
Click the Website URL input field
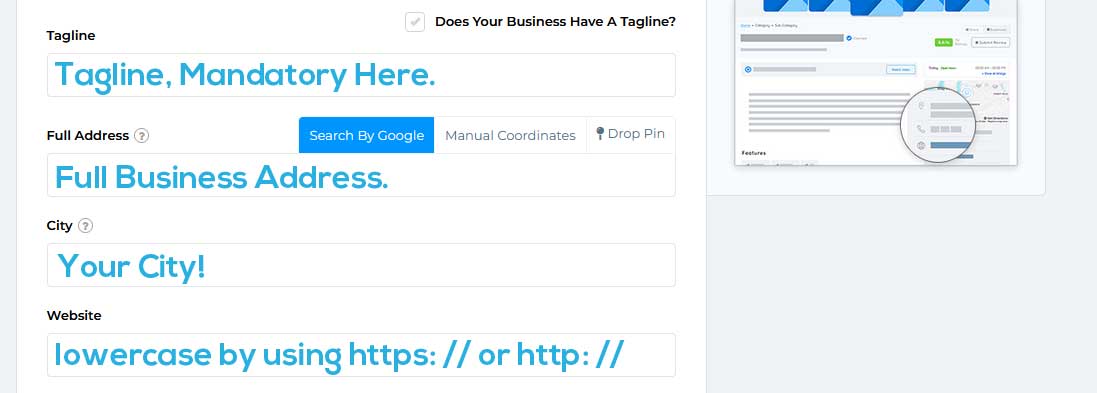click(x=361, y=355)
